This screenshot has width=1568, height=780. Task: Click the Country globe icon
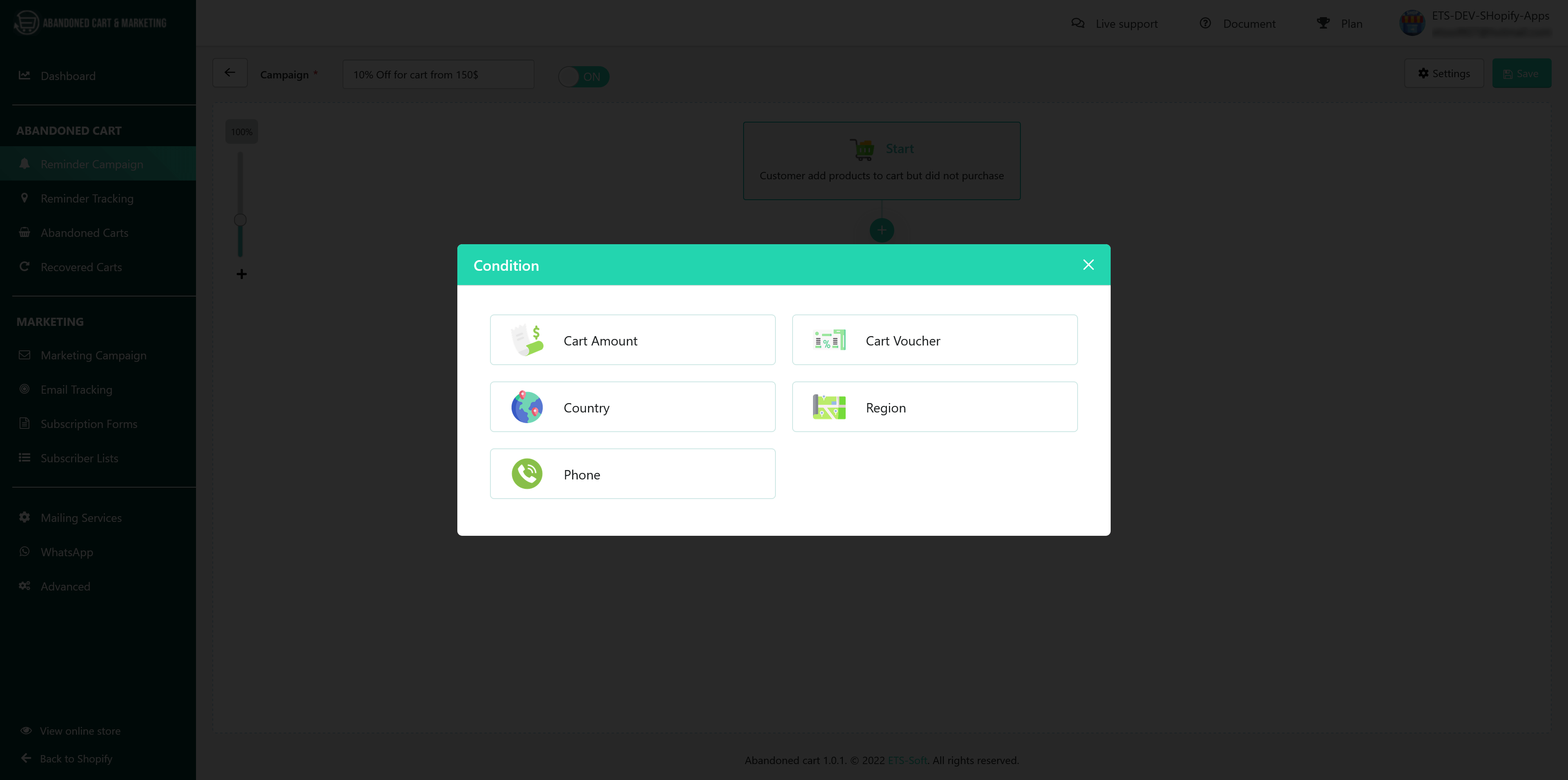pos(527,407)
